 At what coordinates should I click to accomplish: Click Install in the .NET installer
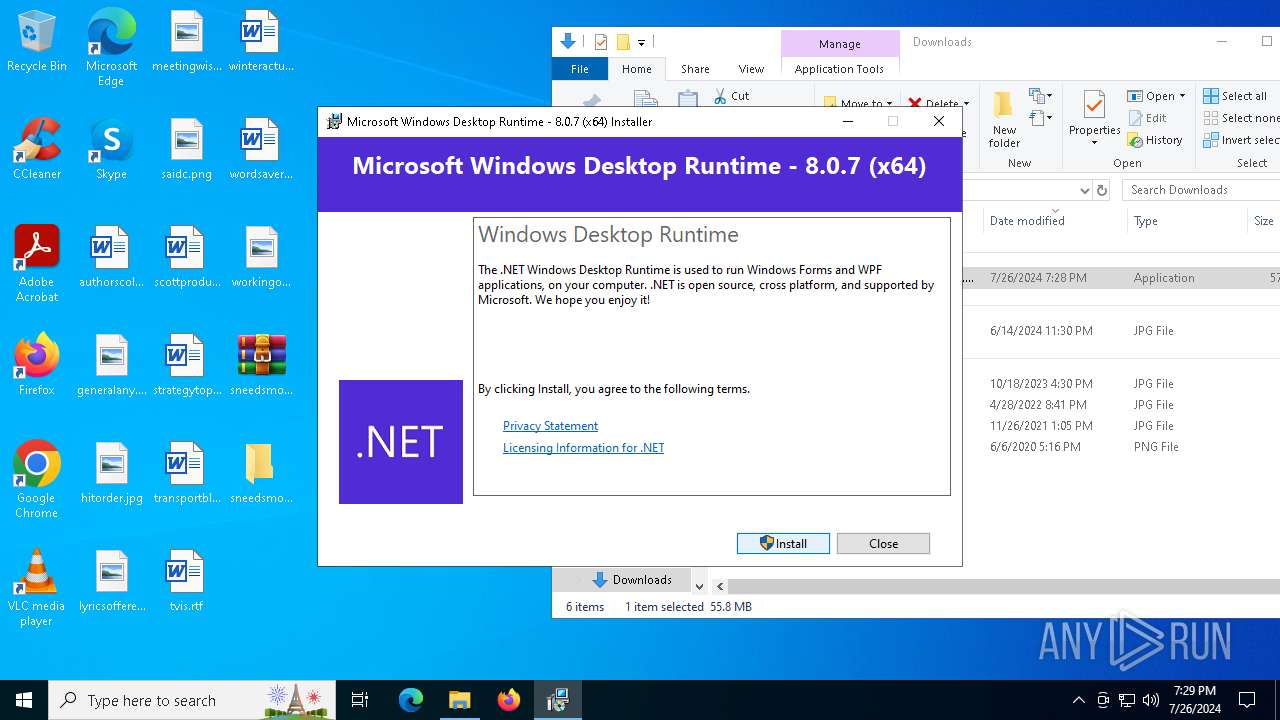(x=783, y=543)
